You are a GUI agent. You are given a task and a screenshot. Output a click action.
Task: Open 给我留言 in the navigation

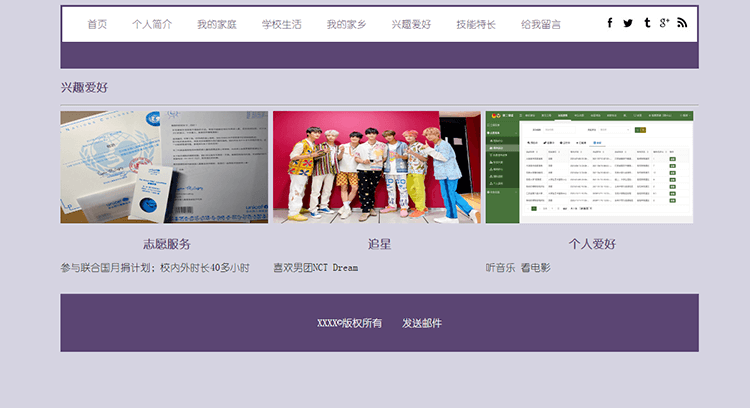click(x=541, y=24)
